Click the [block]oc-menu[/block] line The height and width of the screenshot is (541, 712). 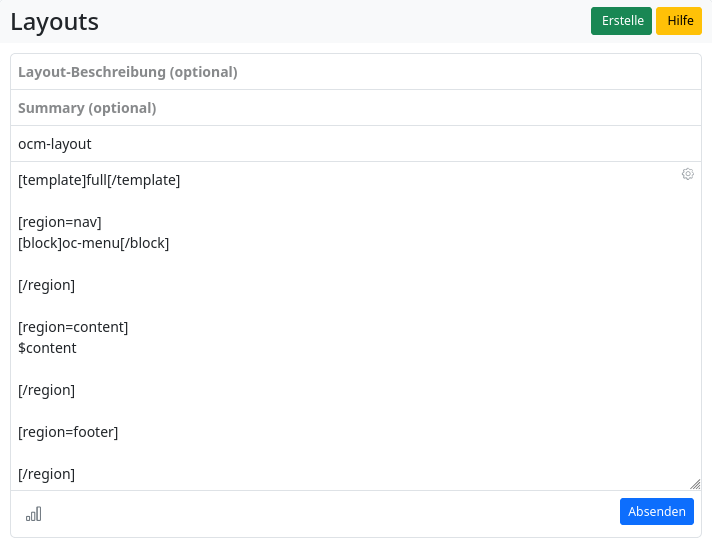(94, 243)
